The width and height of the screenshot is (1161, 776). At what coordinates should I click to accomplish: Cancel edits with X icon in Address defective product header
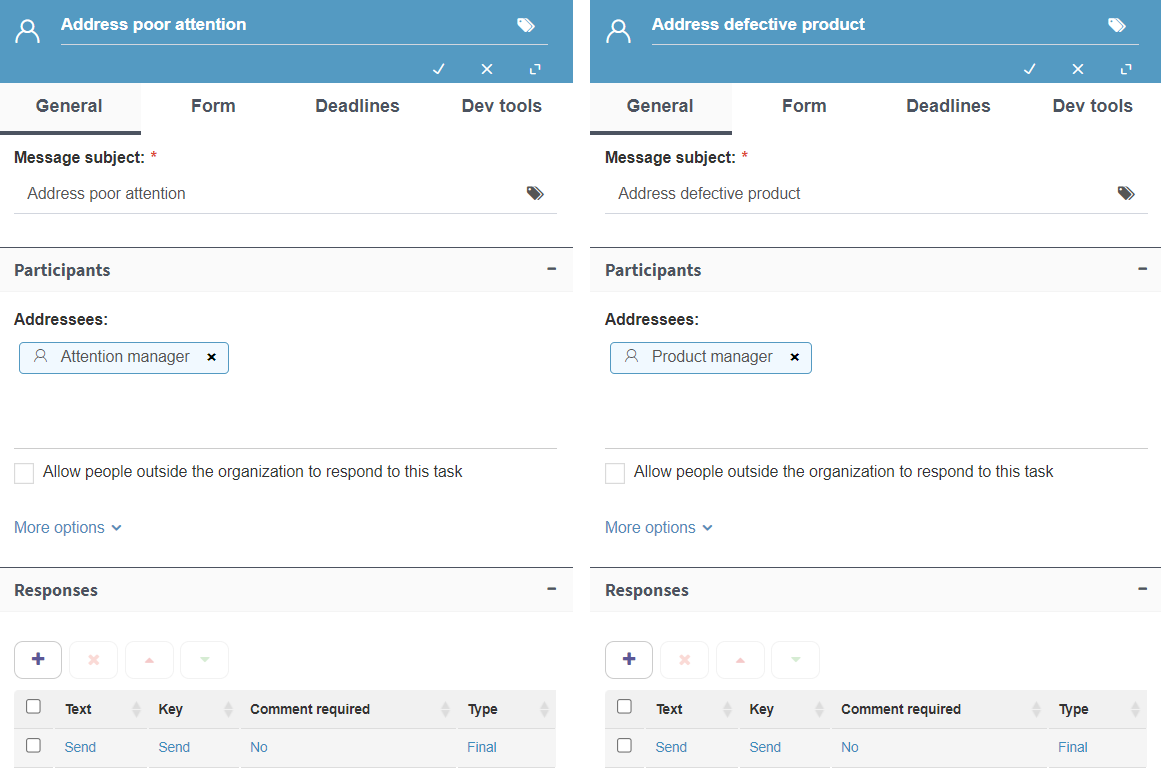[x=1077, y=69]
